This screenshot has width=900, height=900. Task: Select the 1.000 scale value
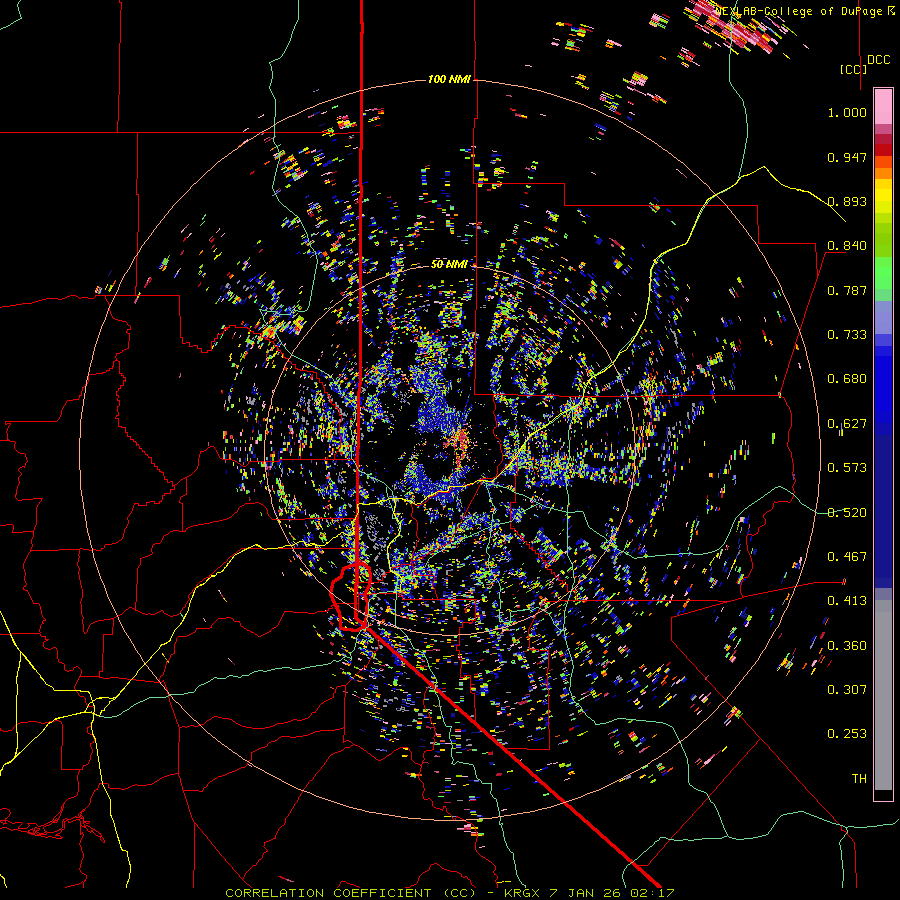click(x=847, y=112)
